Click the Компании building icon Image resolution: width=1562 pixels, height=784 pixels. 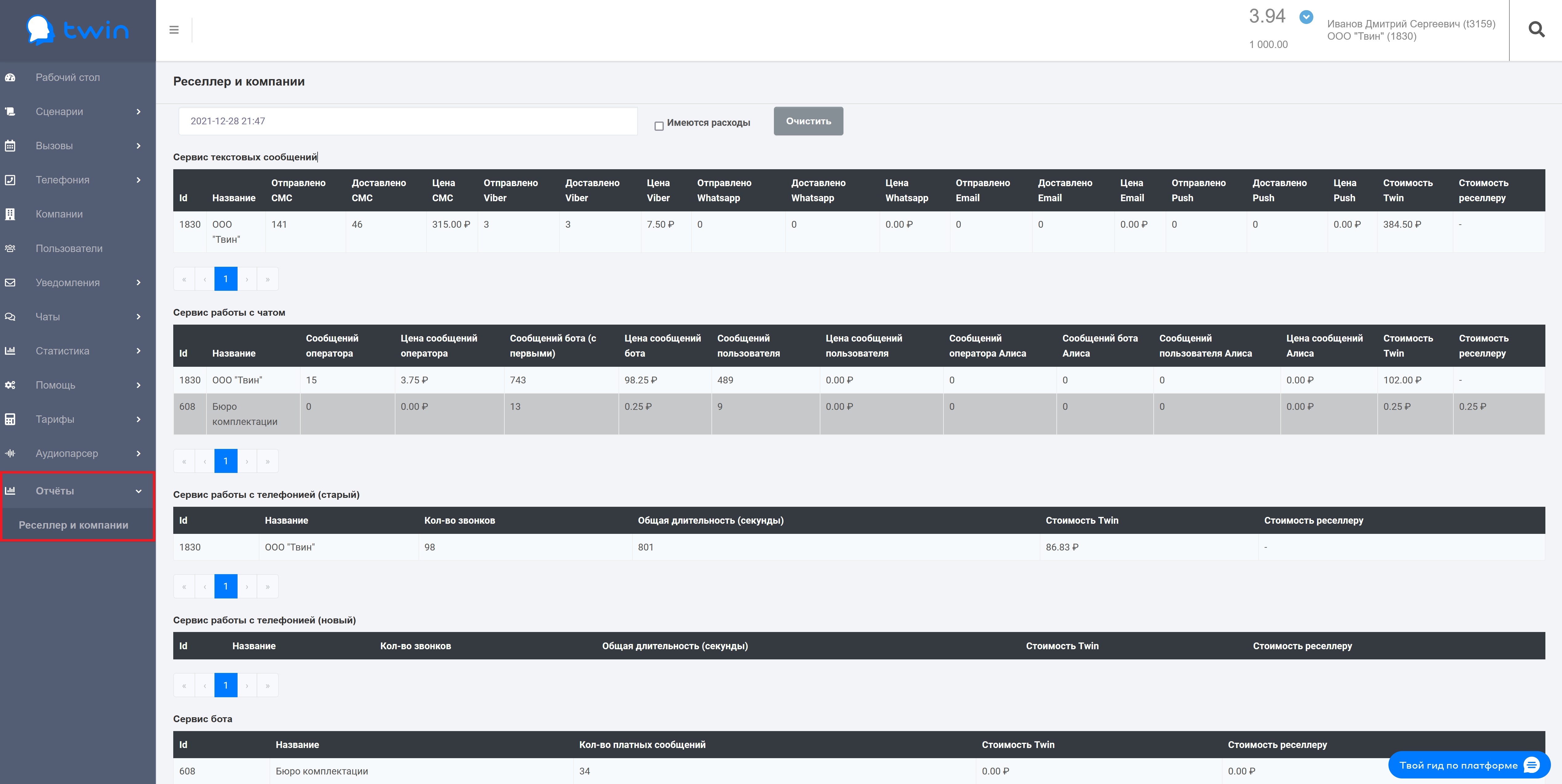point(10,214)
